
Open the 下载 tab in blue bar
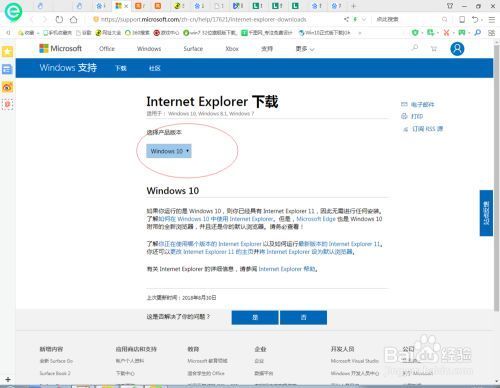click(121, 68)
